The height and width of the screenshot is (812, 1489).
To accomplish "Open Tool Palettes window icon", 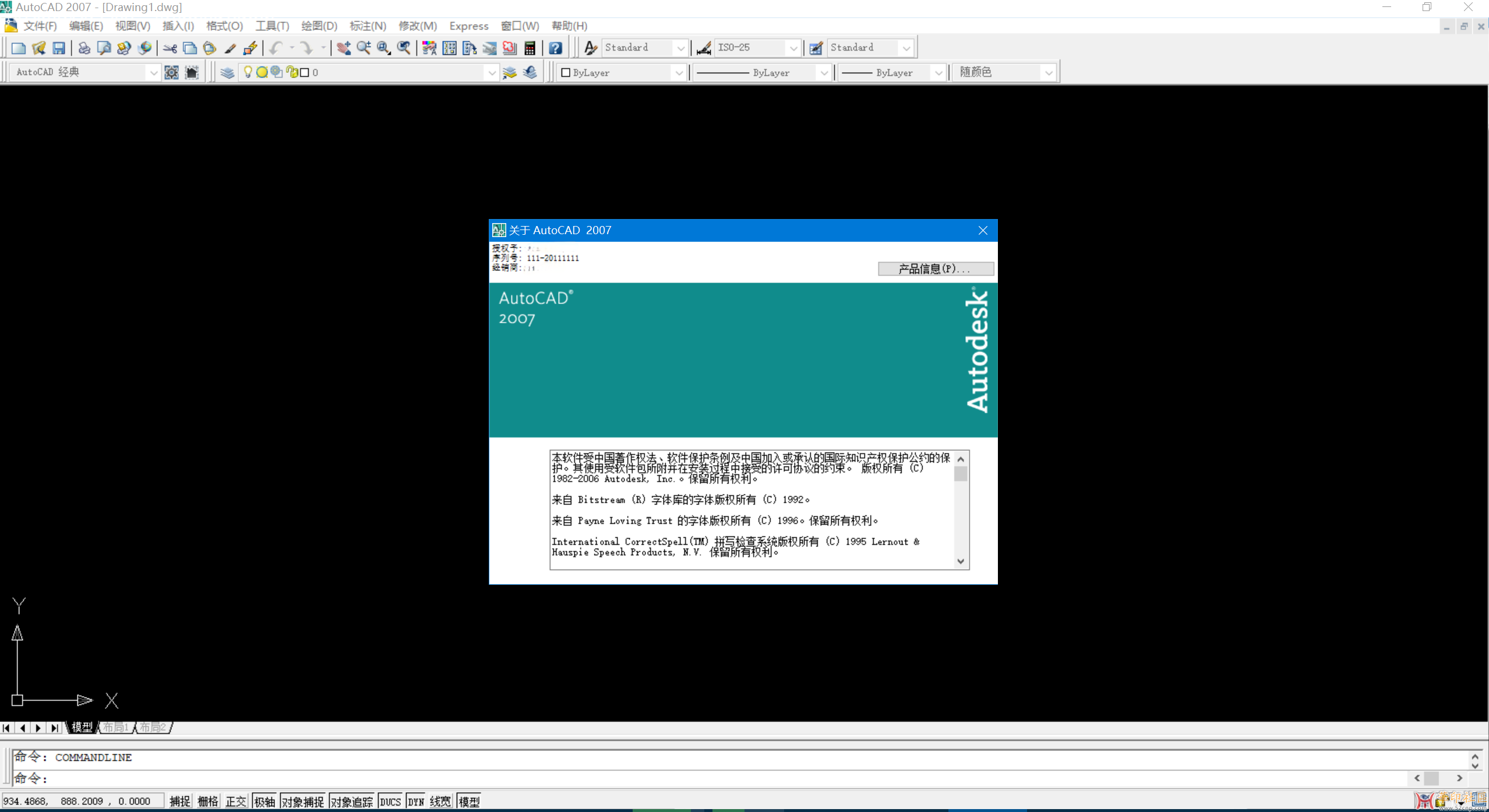I will [470, 48].
